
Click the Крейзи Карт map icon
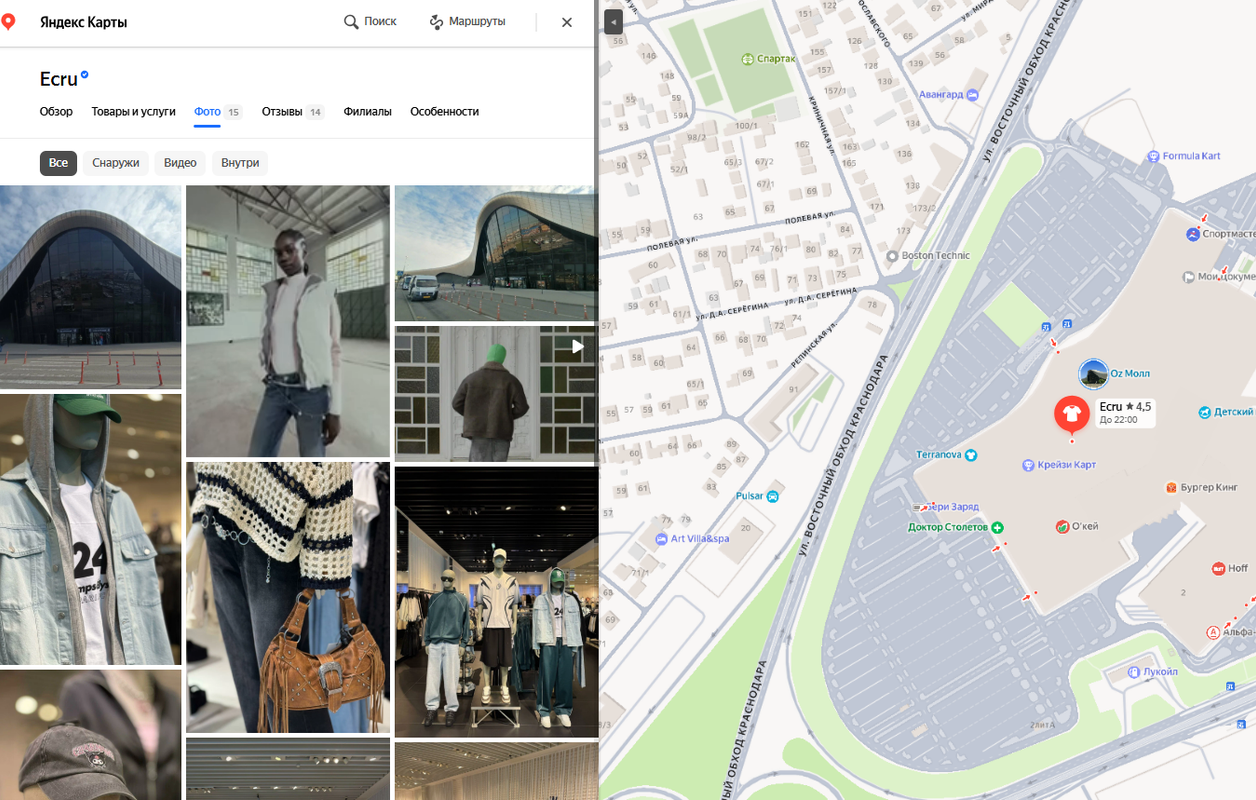pos(1028,465)
